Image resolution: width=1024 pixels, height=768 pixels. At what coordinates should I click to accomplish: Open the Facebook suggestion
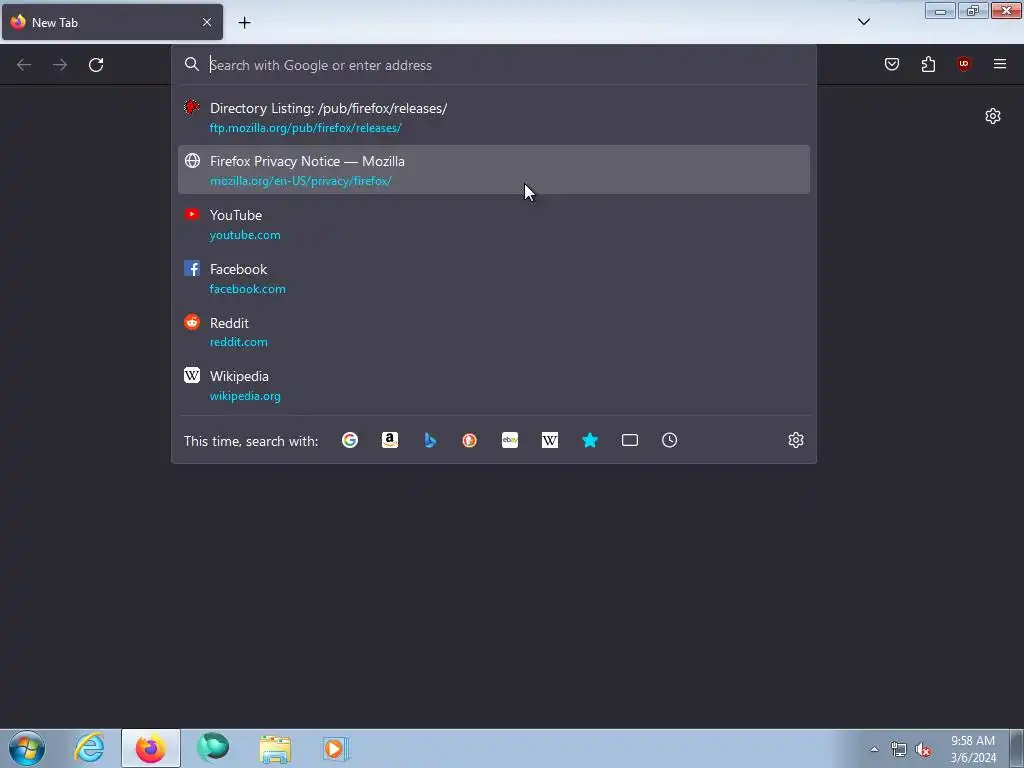click(x=494, y=278)
